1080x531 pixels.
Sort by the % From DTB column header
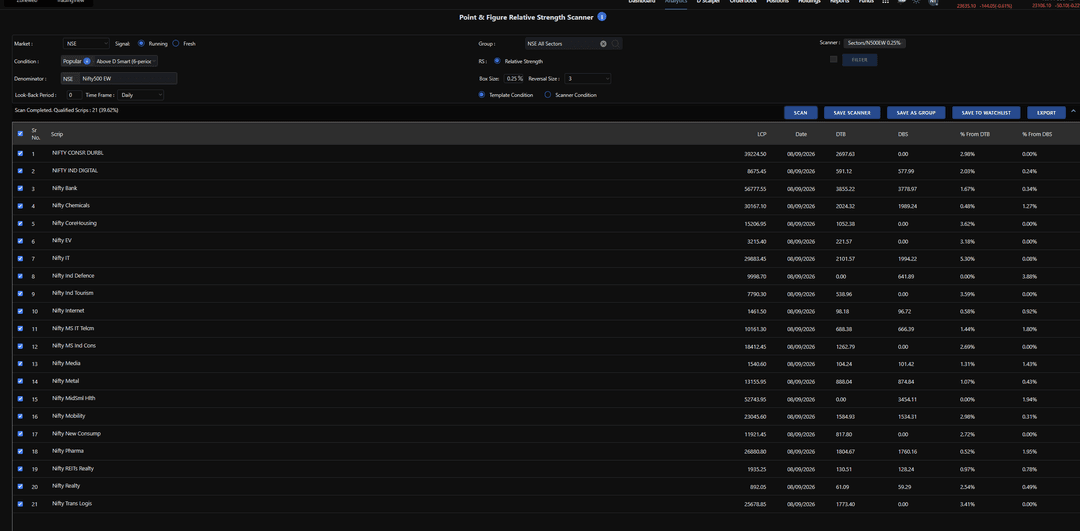click(x=975, y=134)
